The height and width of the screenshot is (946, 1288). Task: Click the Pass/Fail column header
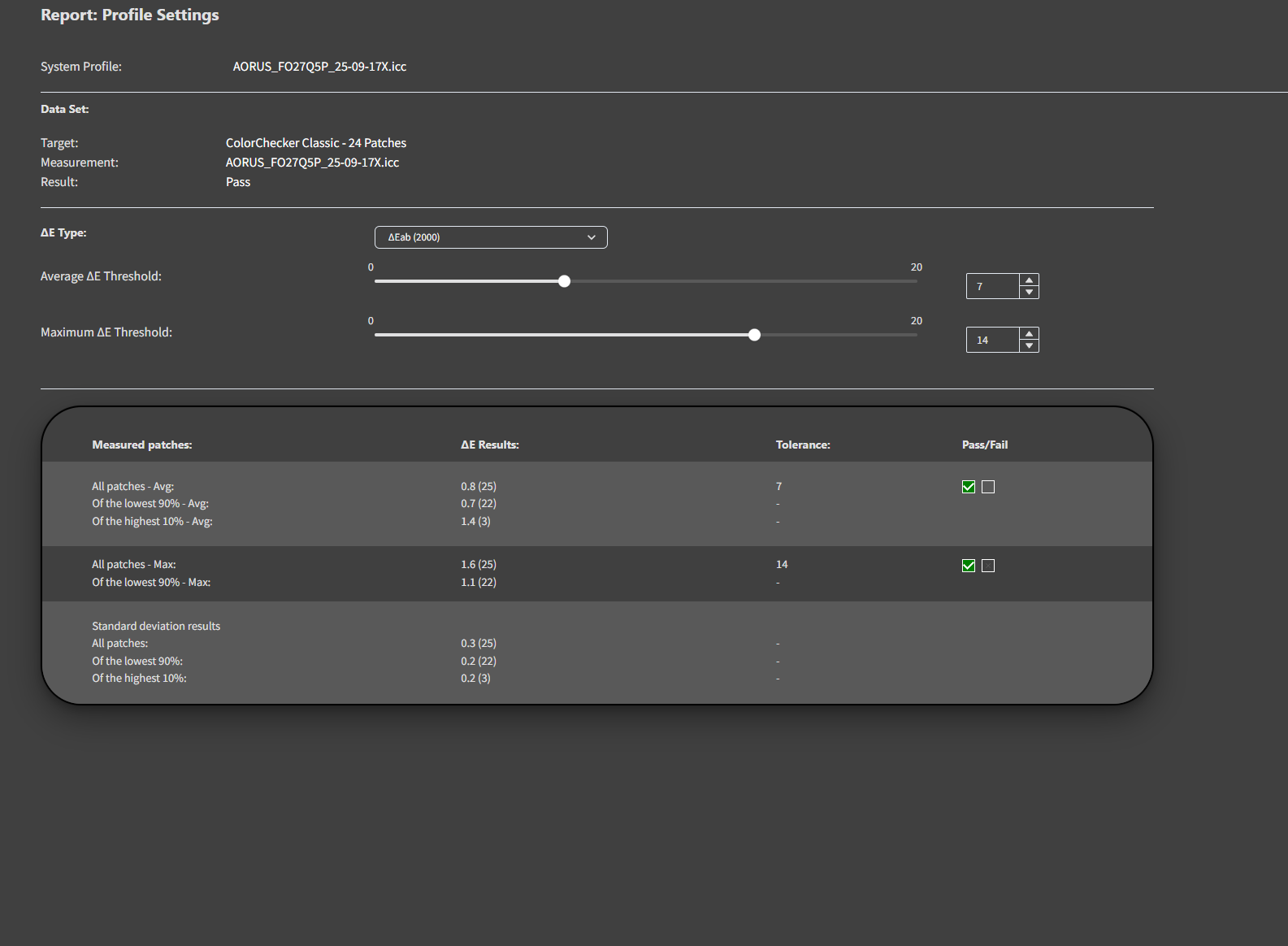point(985,445)
